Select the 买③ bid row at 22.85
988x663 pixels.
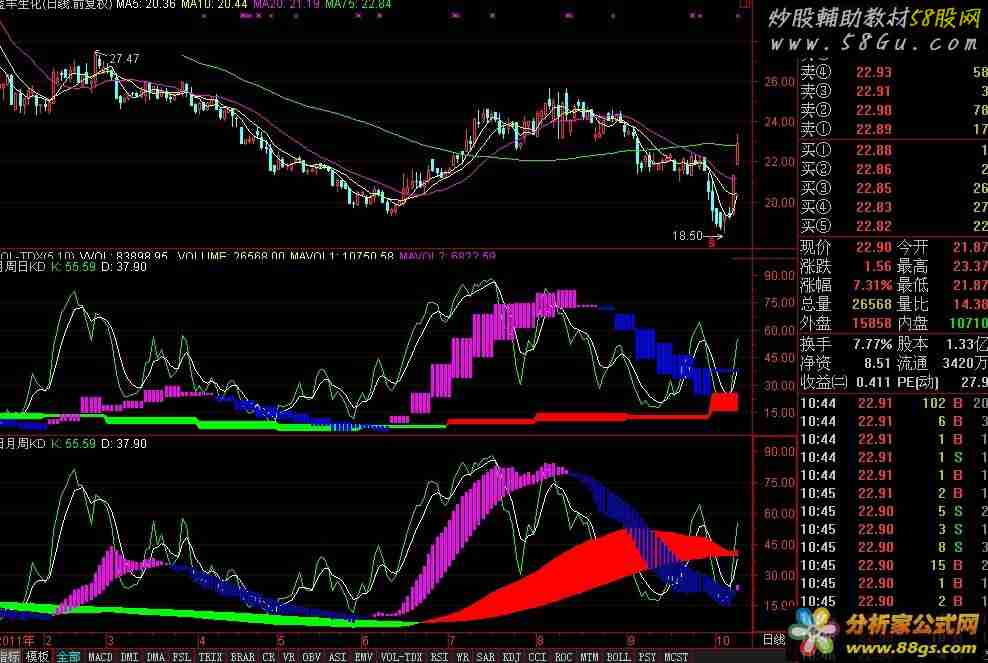point(893,188)
